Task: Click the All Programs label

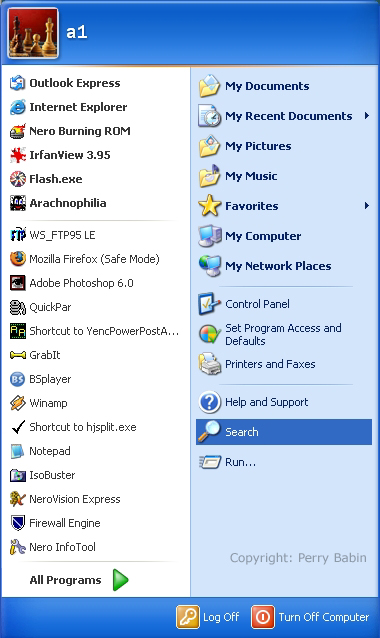Action: click(65, 580)
